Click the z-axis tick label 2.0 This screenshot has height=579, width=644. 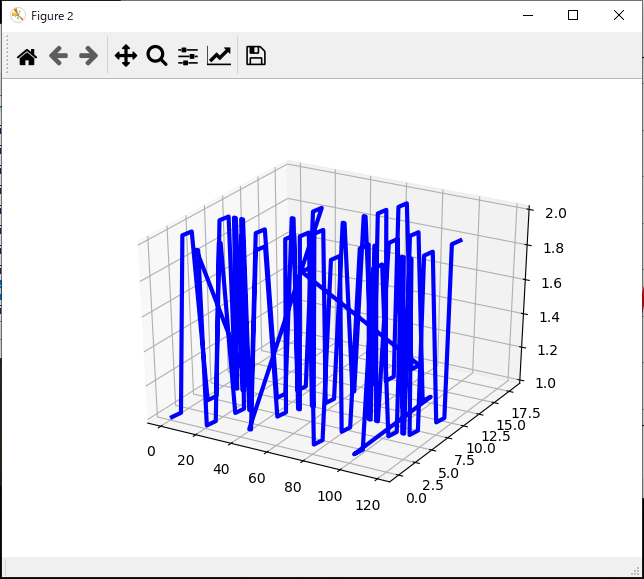point(556,214)
